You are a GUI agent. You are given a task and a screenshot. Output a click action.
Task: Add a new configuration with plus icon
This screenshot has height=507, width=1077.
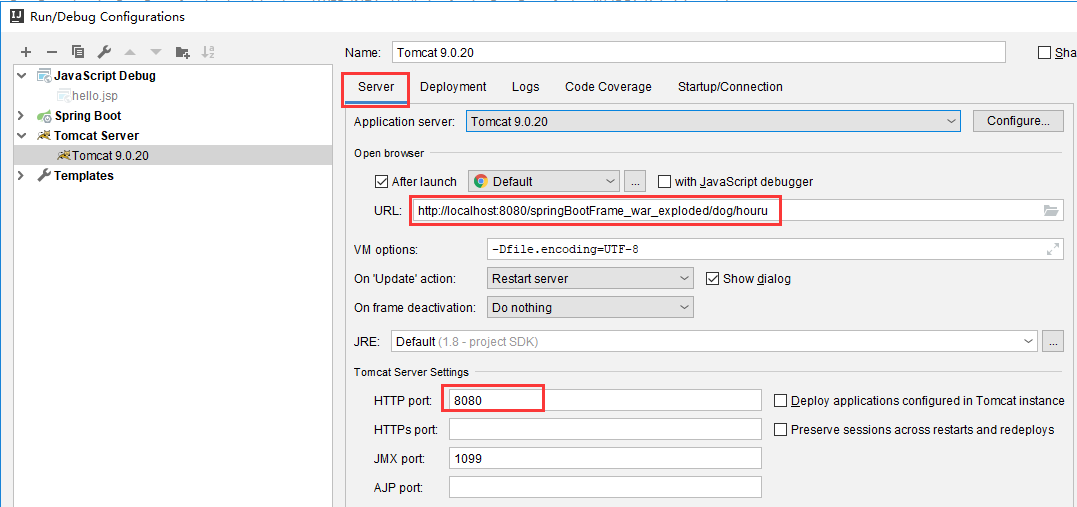(x=26, y=52)
